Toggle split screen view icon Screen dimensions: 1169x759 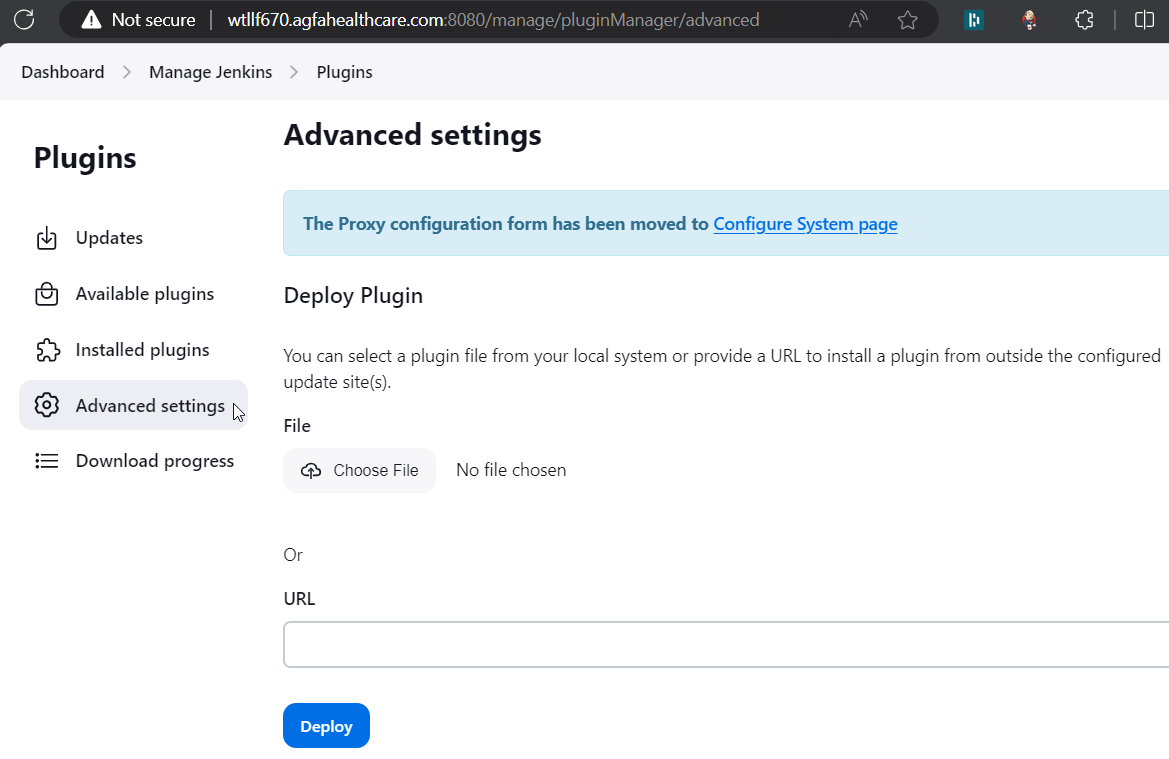pos(1144,19)
